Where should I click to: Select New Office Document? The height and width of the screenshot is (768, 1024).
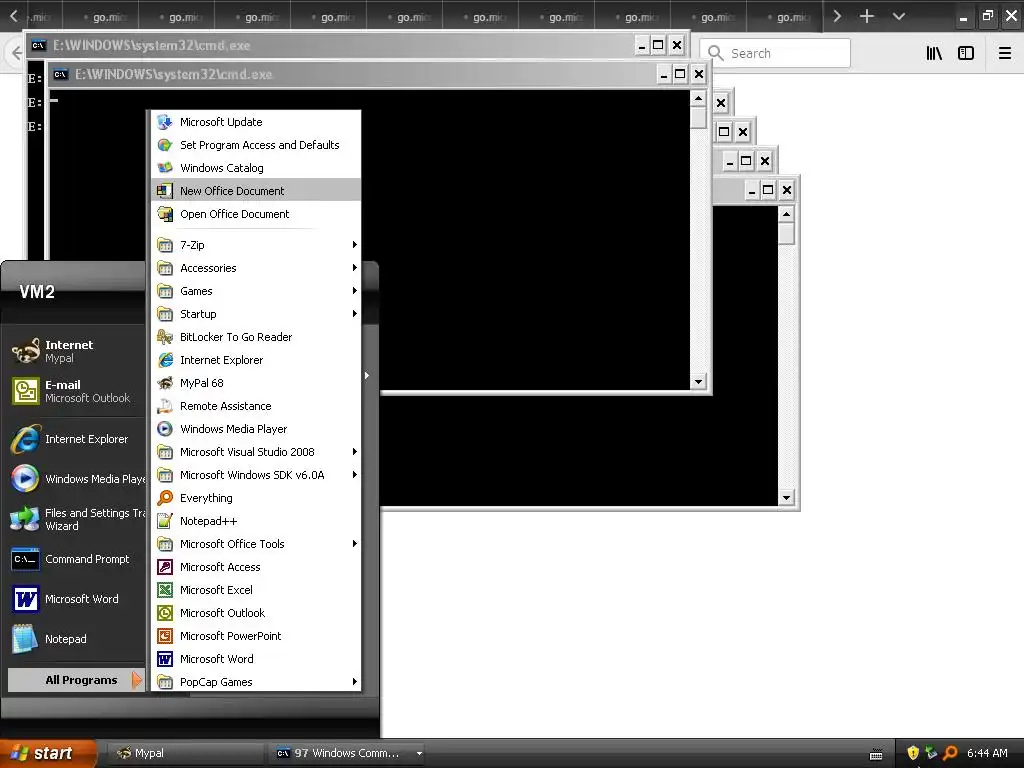(x=256, y=191)
